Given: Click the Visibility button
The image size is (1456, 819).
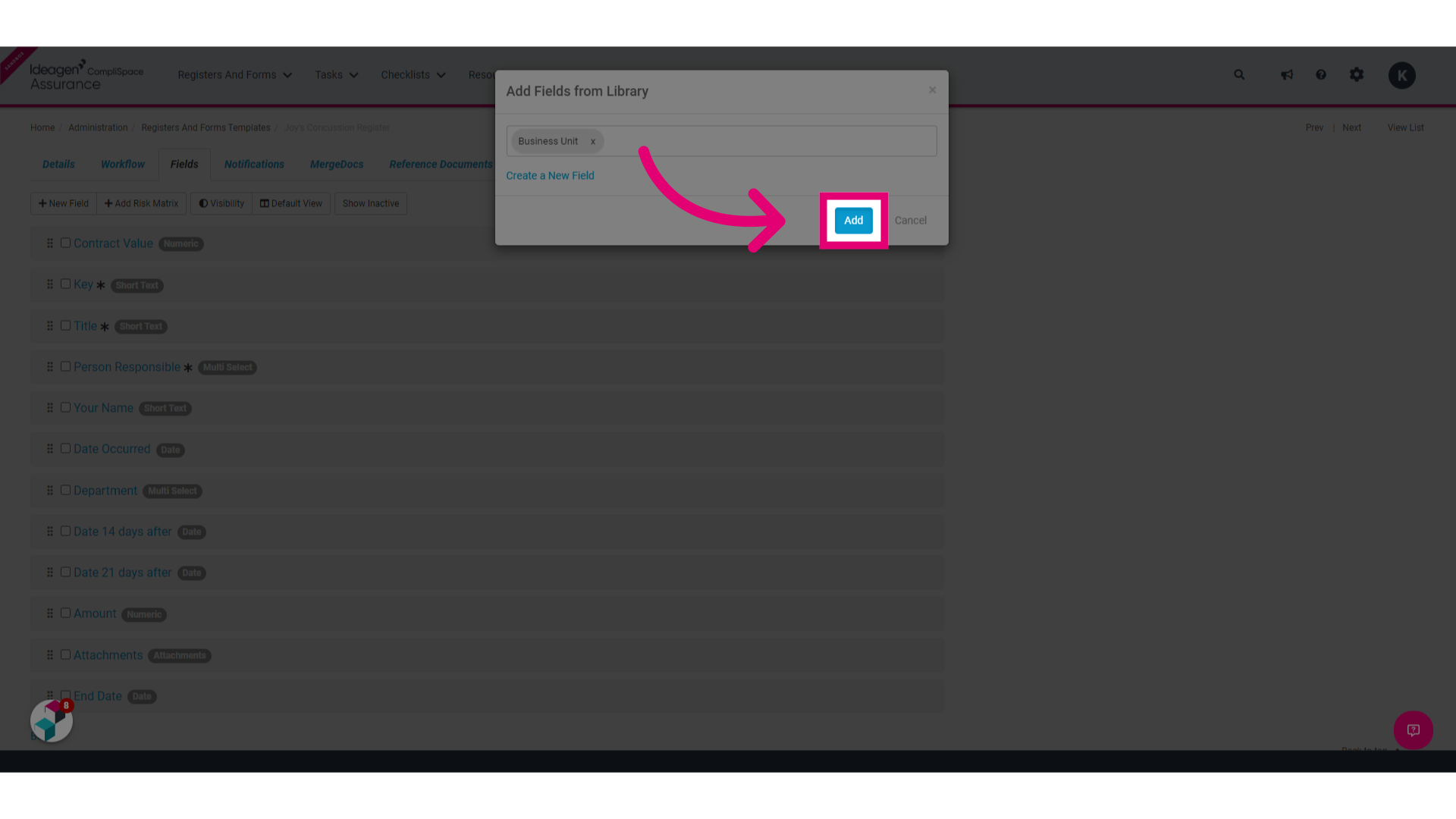Looking at the screenshot, I should [x=221, y=204].
